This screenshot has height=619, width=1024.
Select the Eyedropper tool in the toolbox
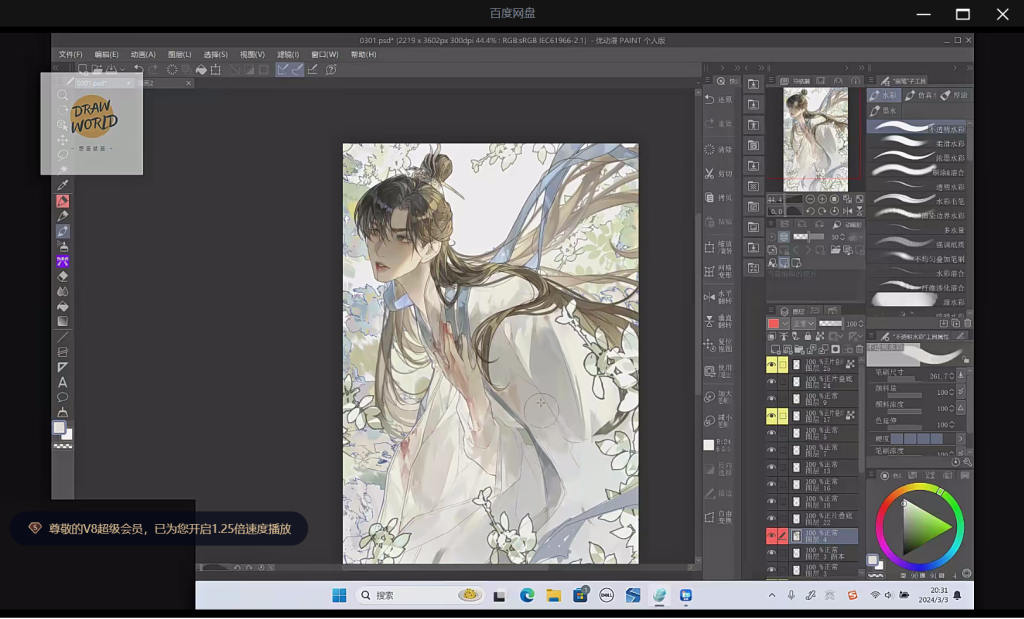[x=63, y=185]
